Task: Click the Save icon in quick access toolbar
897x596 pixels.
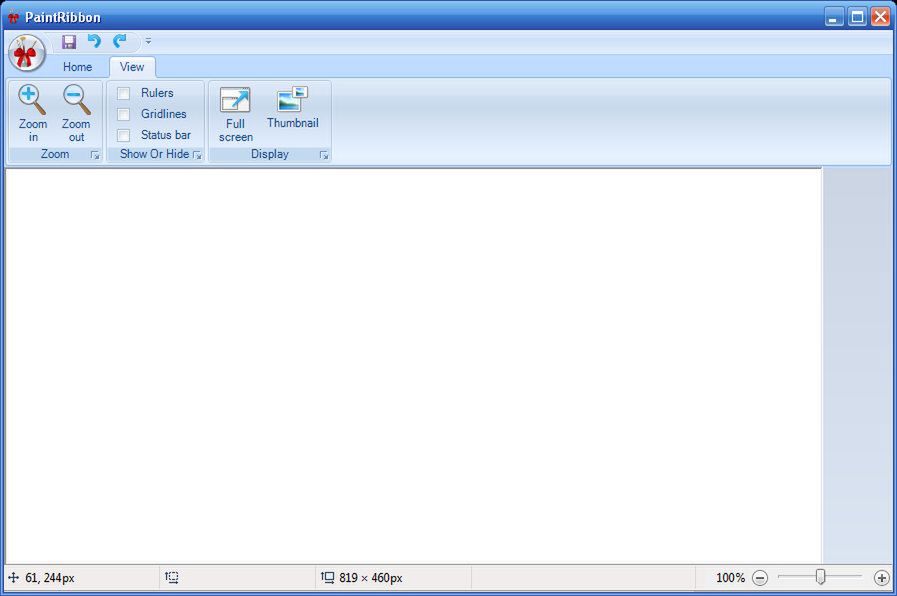Action: 69,41
